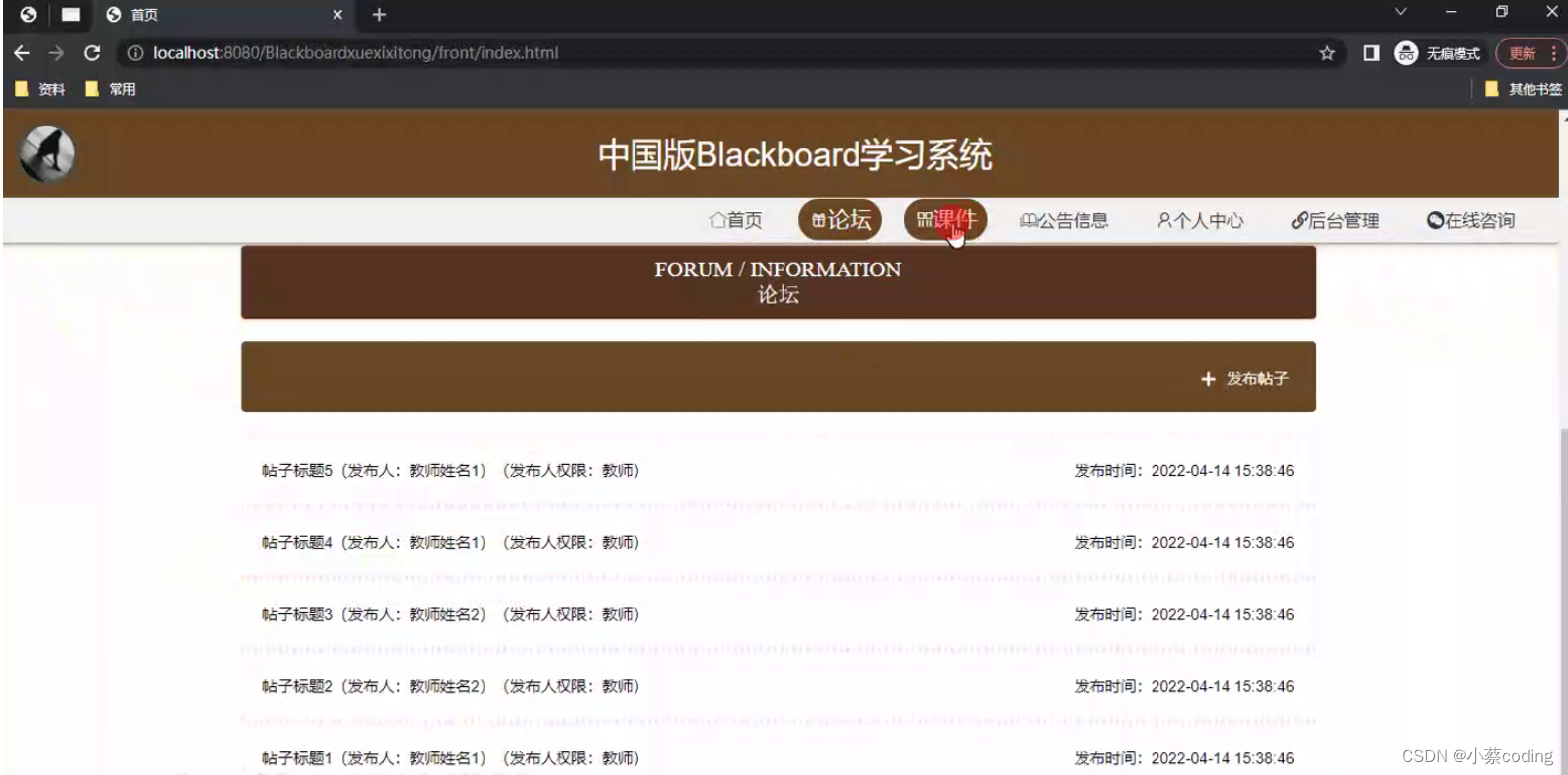Click the 中国版Blackboard学习系统 header title
Image resolution: width=1568 pixels, height=775 pixels.
(795, 155)
